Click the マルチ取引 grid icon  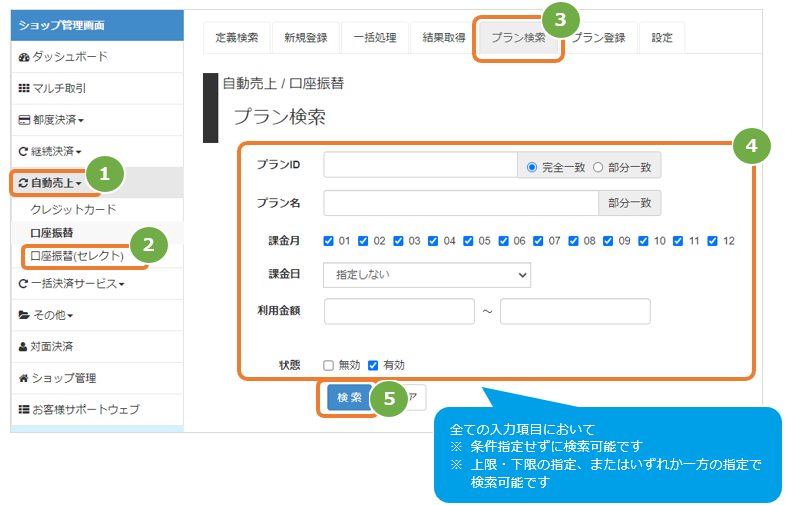24,89
